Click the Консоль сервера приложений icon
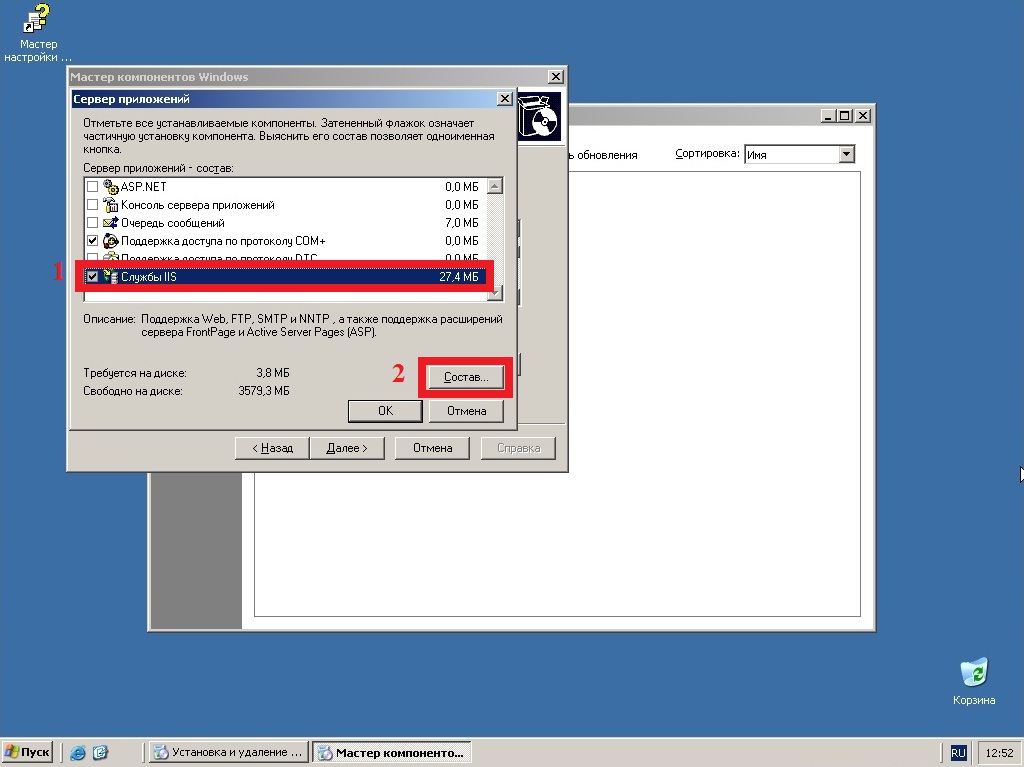The image size is (1024, 767). [110, 205]
